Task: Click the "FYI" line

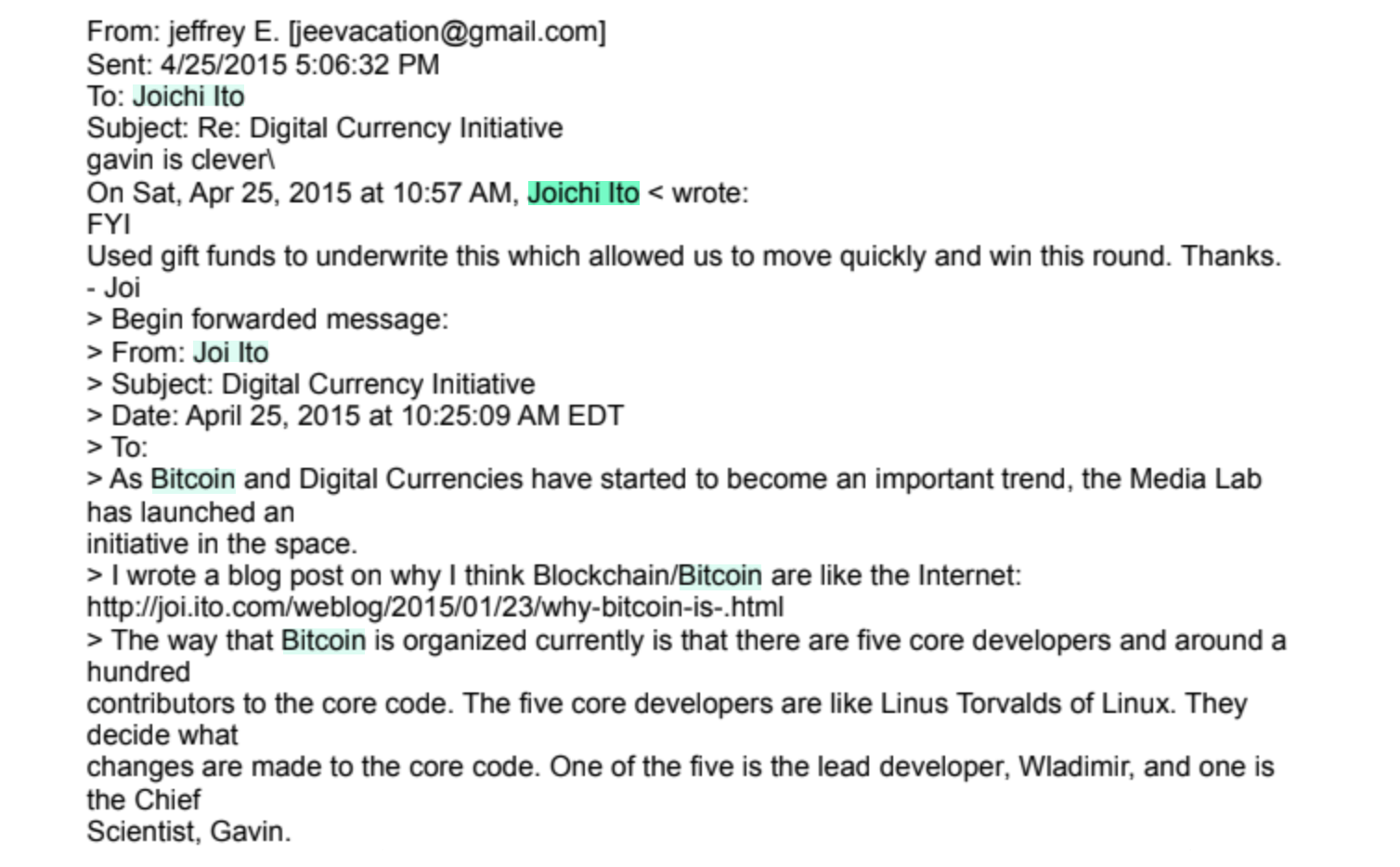Action: coord(109,225)
